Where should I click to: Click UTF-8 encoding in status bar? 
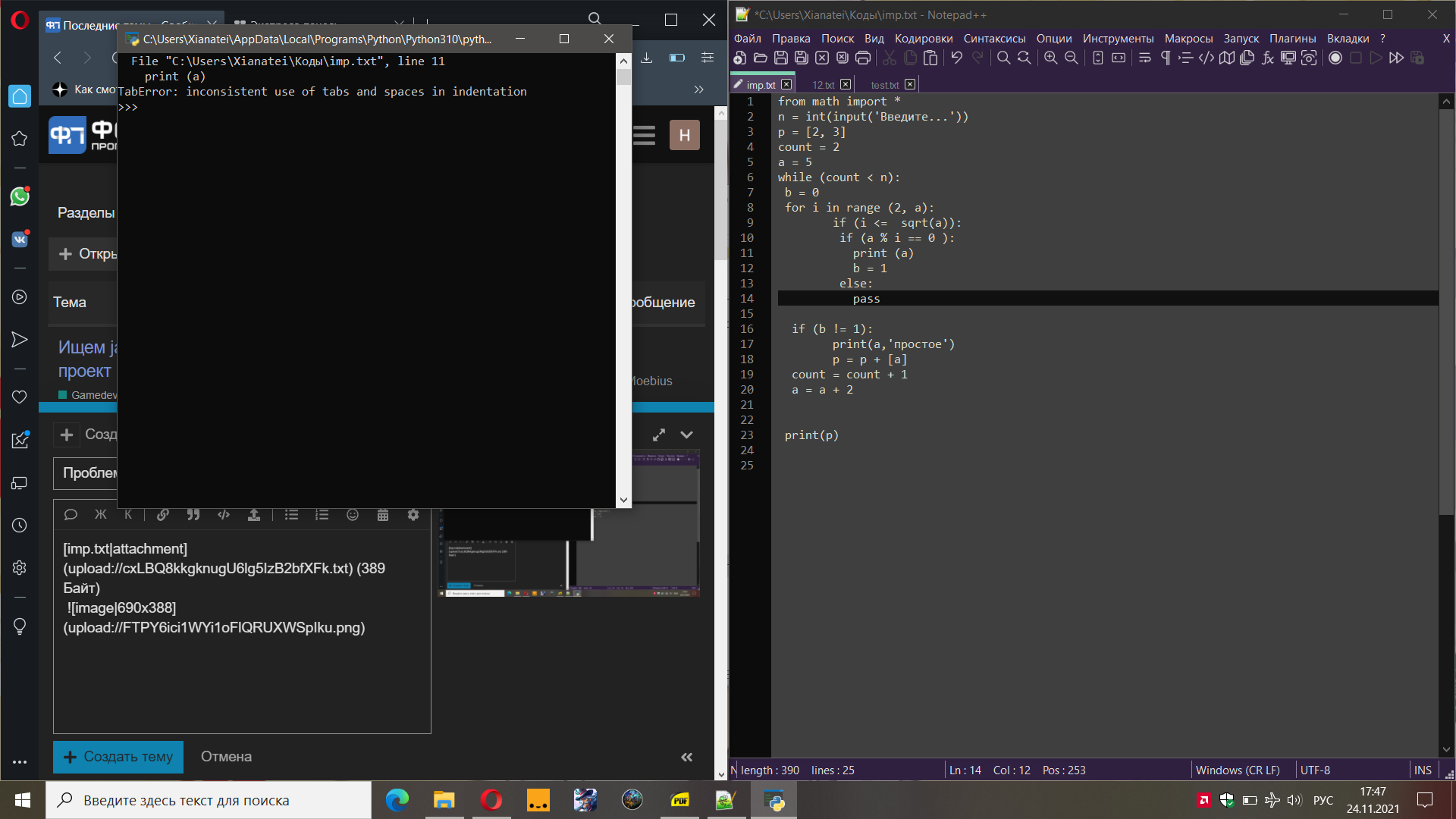pos(1315,770)
